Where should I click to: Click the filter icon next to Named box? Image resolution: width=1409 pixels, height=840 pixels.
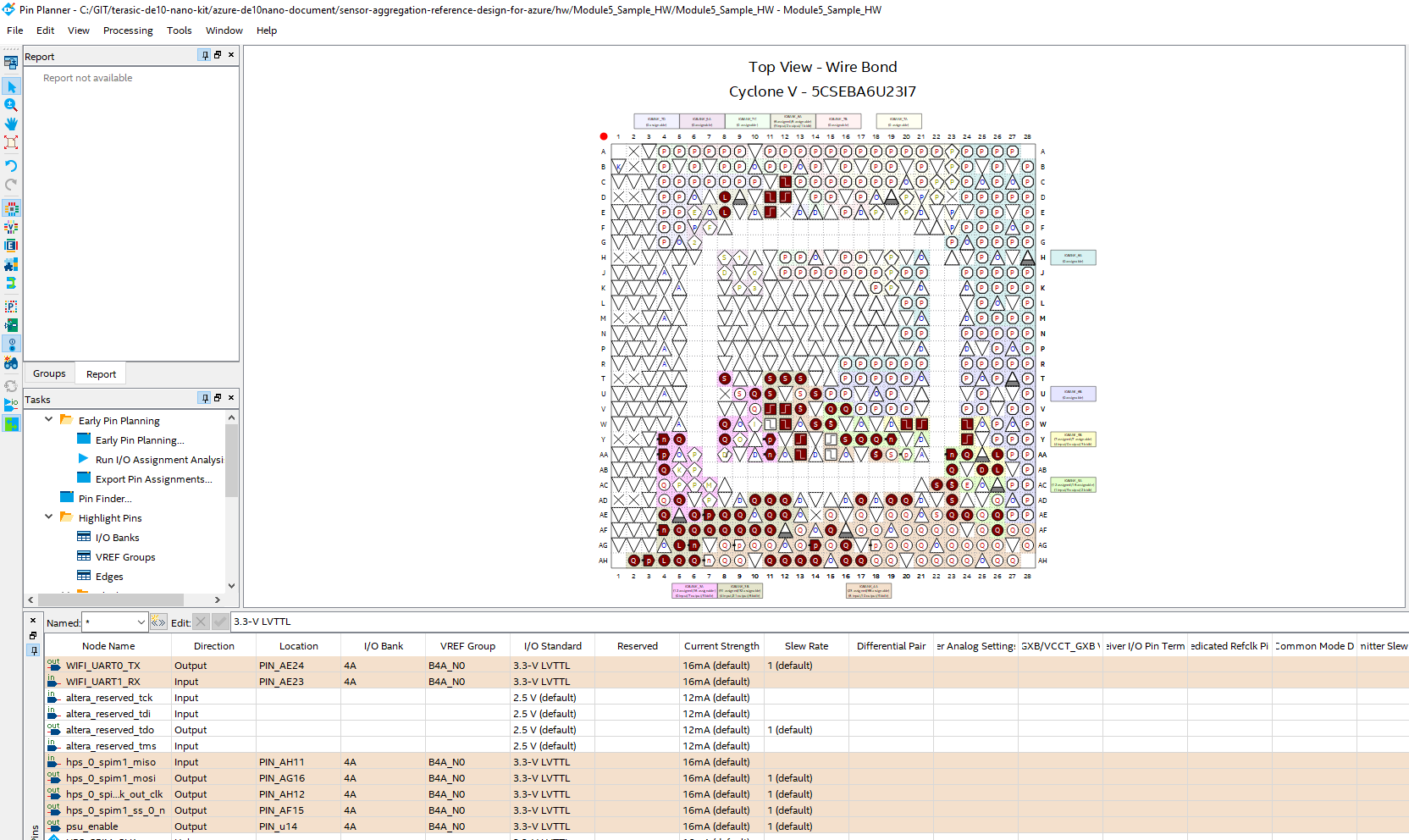(158, 622)
